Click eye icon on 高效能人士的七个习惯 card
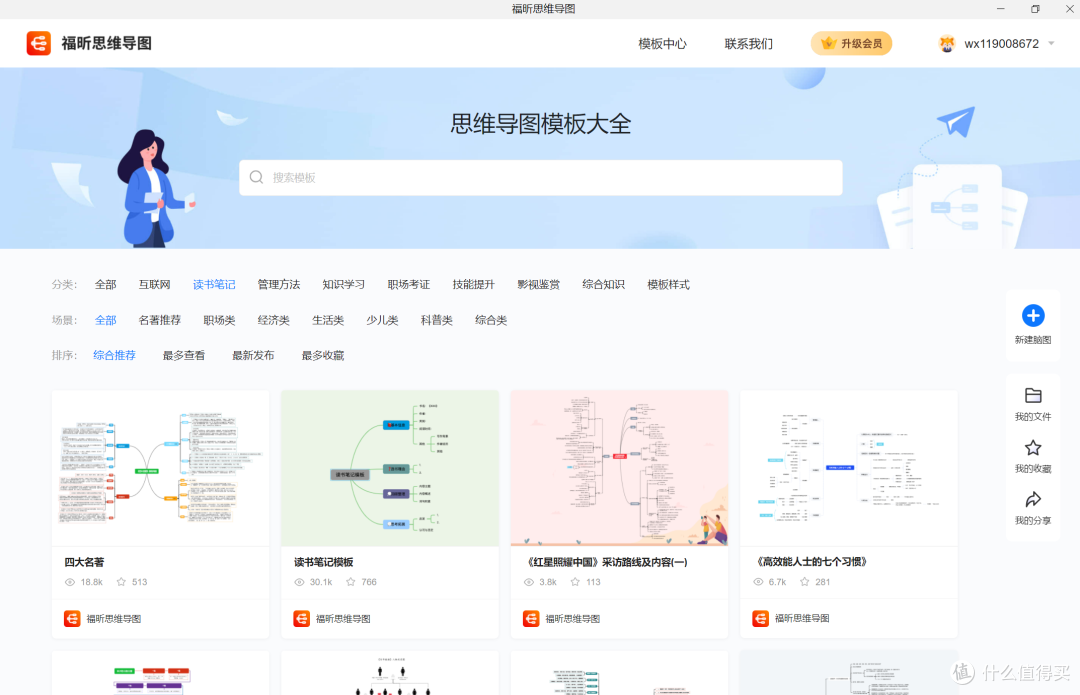The width and height of the screenshot is (1080, 695). click(x=758, y=582)
